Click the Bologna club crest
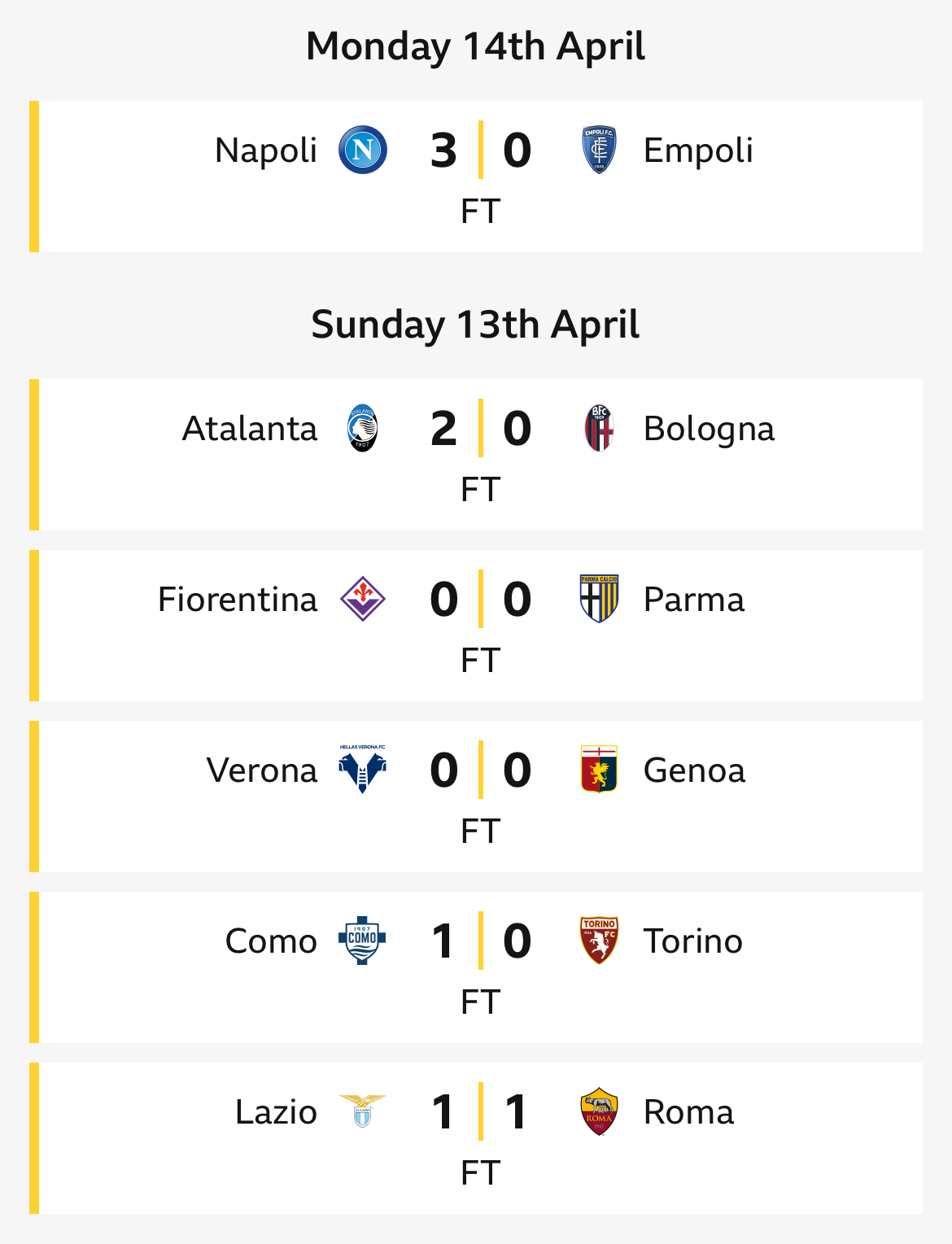This screenshot has height=1244, width=952. [x=599, y=428]
